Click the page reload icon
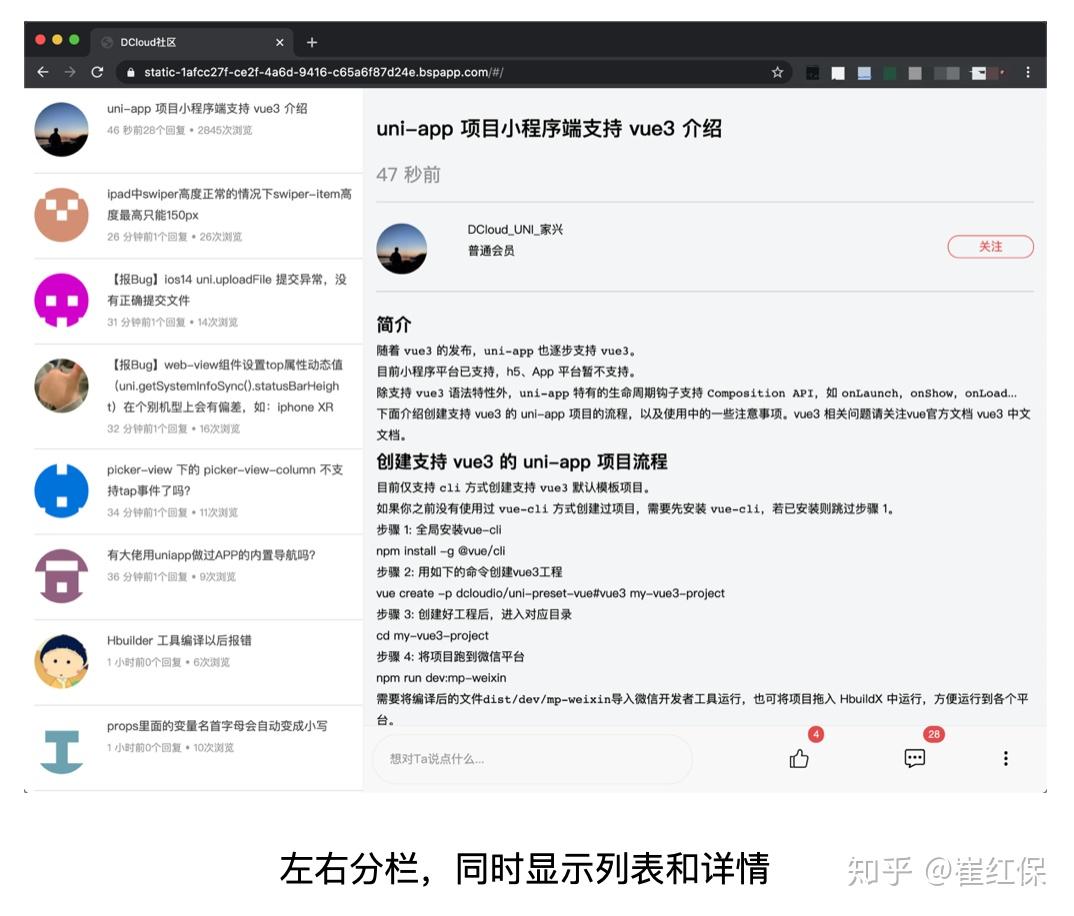This screenshot has height=916, width=1074. tap(97, 72)
